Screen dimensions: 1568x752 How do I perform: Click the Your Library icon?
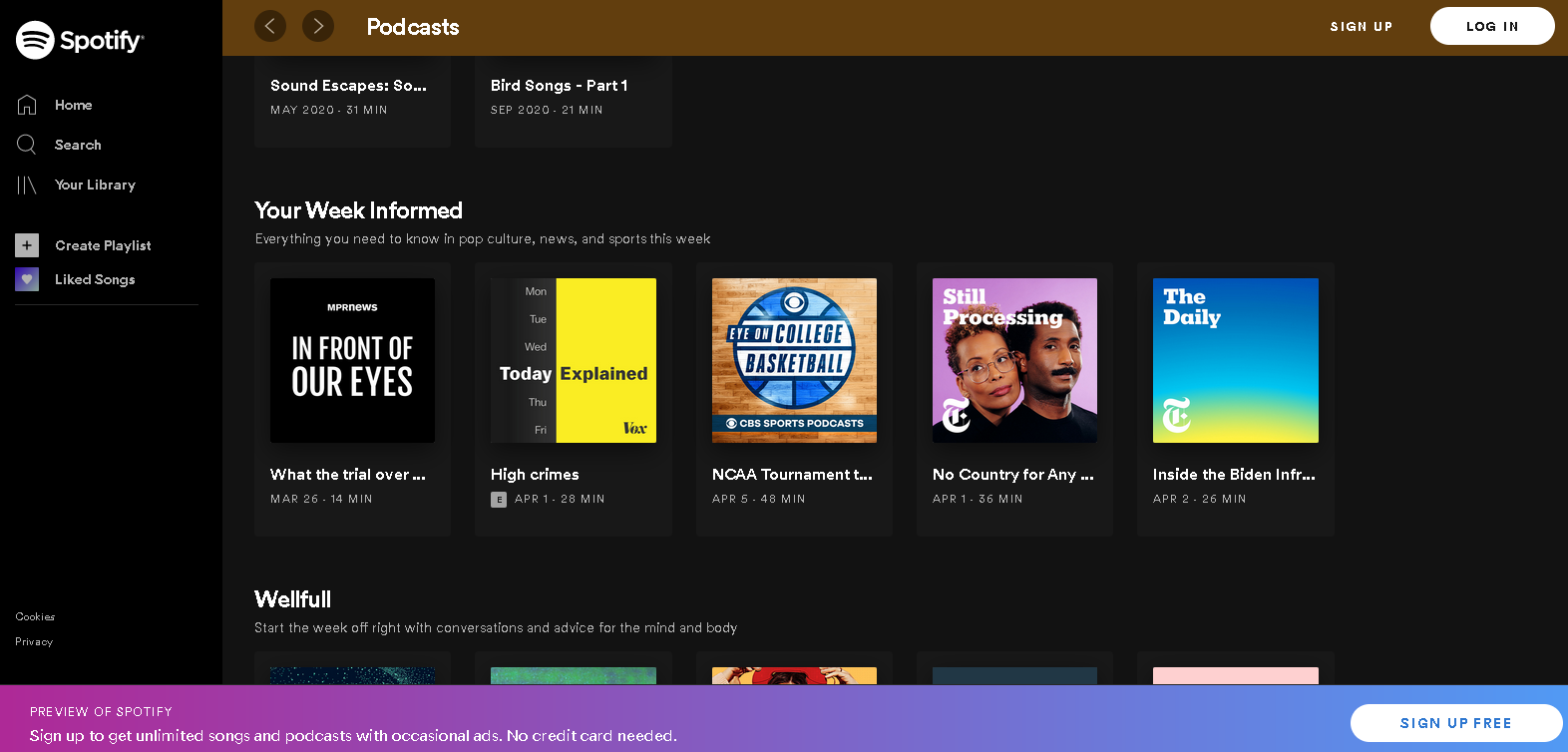tap(27, 185)
